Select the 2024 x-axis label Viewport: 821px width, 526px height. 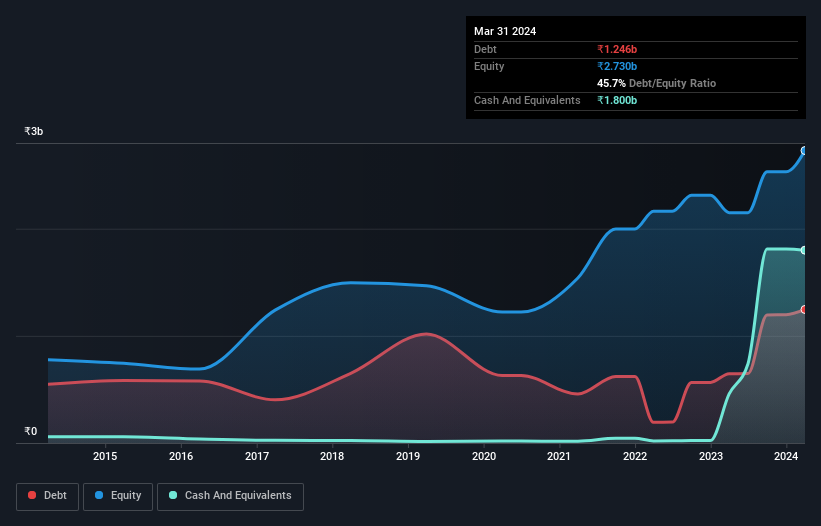[x=786, y=456]
